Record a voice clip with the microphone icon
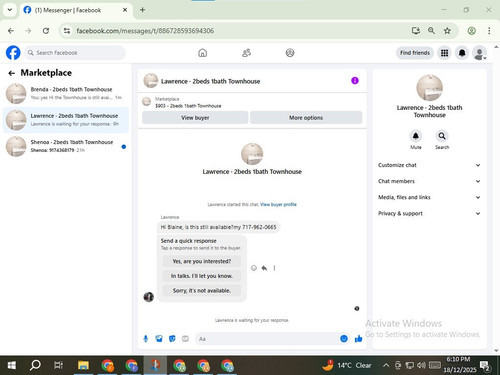This screenshot has height=375, width=500. [x=146, y=339]
